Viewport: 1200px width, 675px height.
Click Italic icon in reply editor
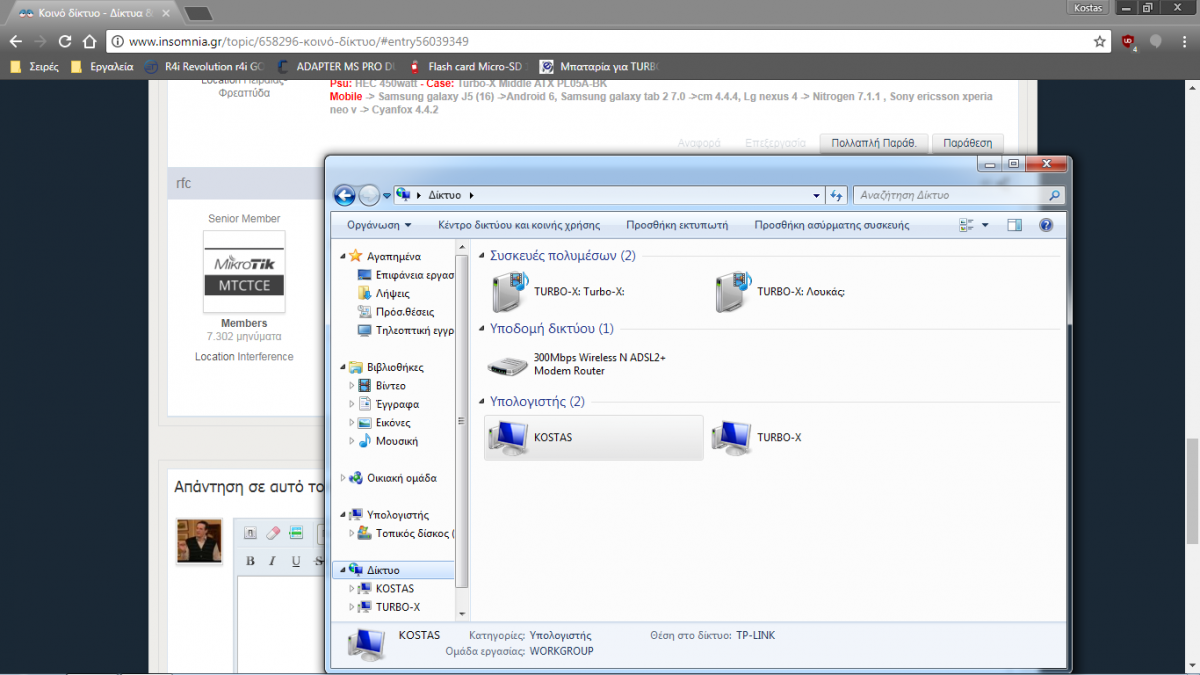273,561
